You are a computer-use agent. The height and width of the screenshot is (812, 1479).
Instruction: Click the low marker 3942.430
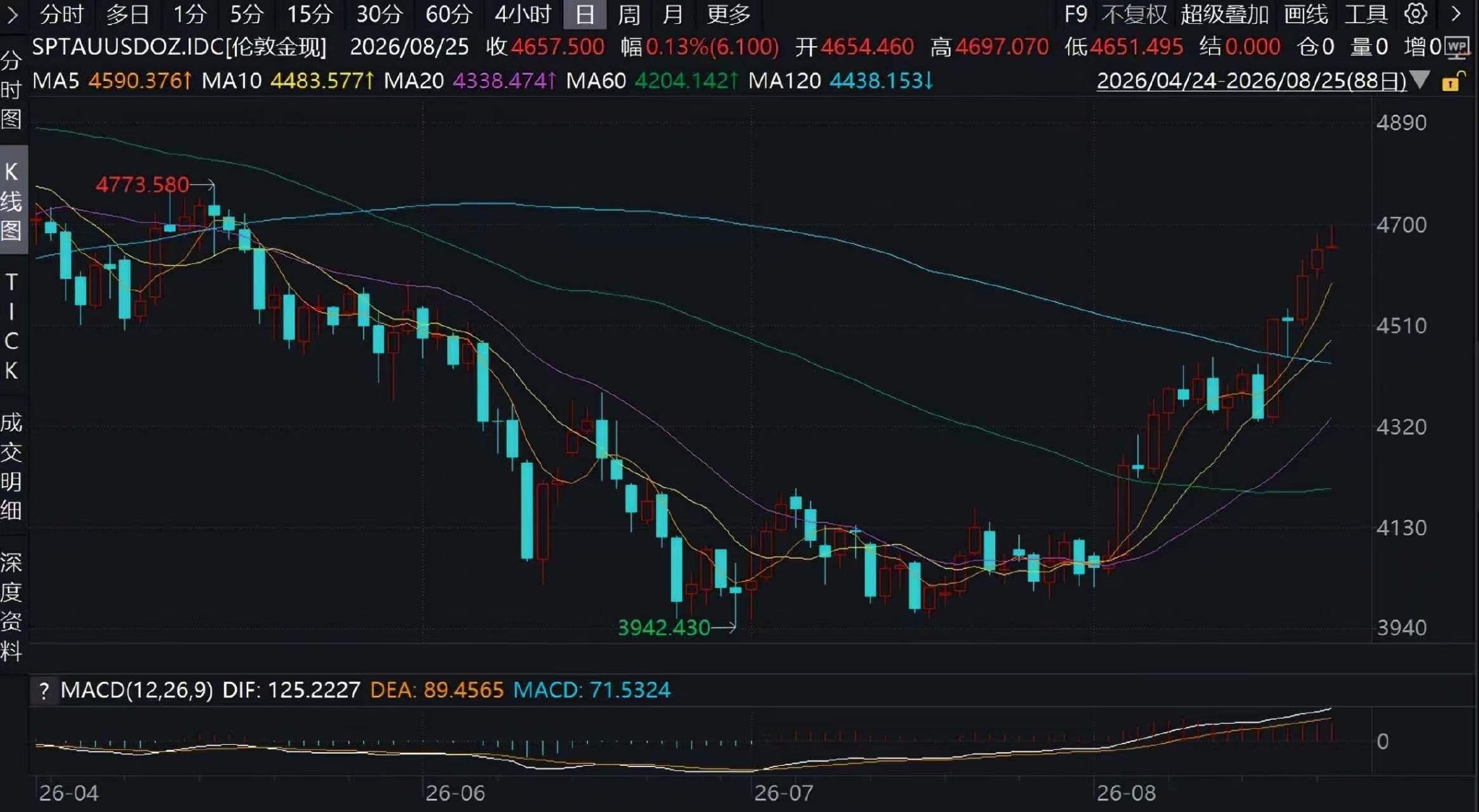pyautogui.click(x=664, y=628)
